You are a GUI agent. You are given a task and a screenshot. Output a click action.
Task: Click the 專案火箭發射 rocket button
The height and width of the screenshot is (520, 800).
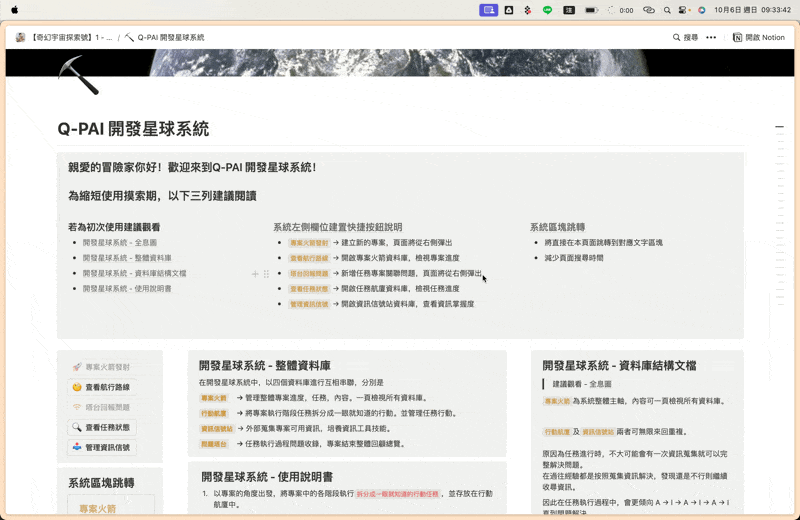(102, 367)
